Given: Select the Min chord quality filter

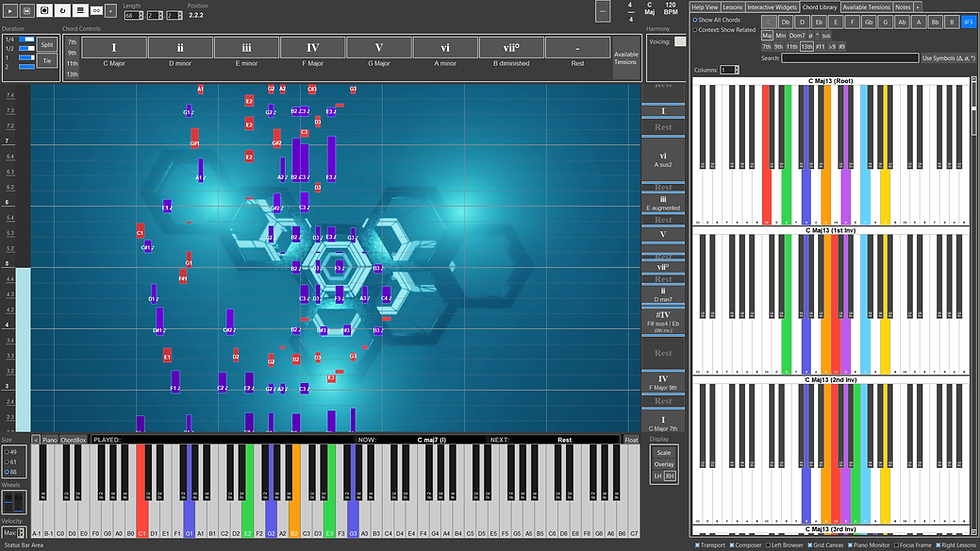Looking at the screenshot, I should (x=781, y=36).
